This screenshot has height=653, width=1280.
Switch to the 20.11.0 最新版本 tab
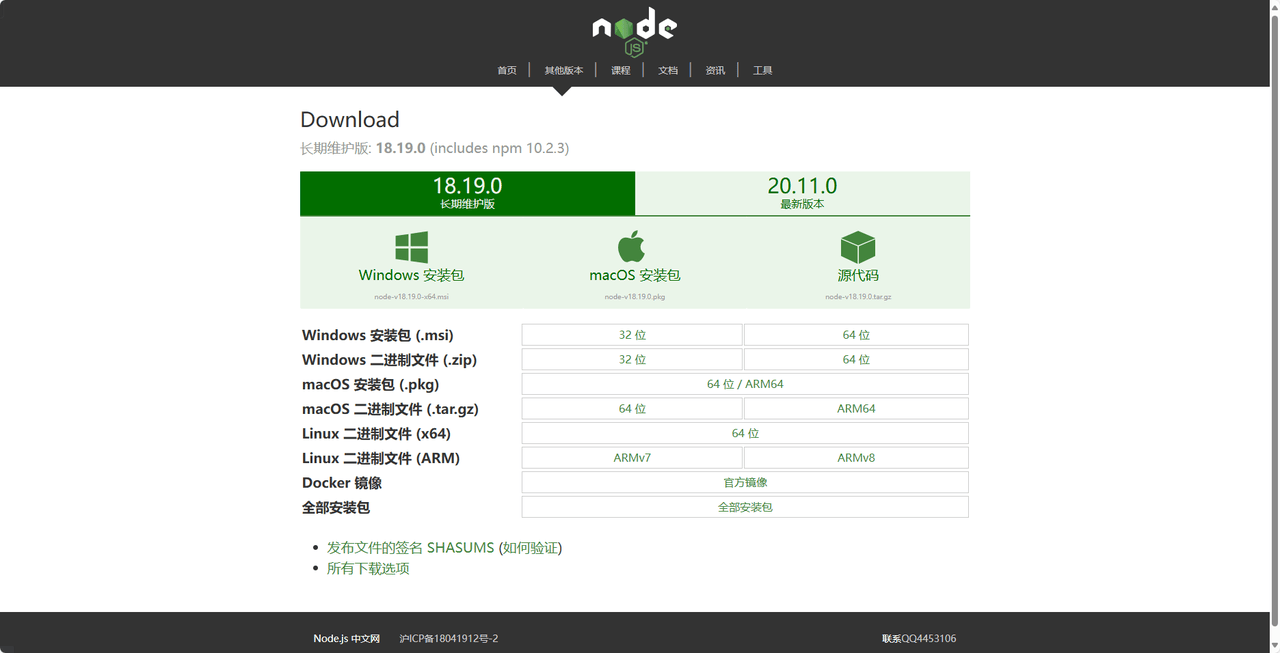[802, 193]
